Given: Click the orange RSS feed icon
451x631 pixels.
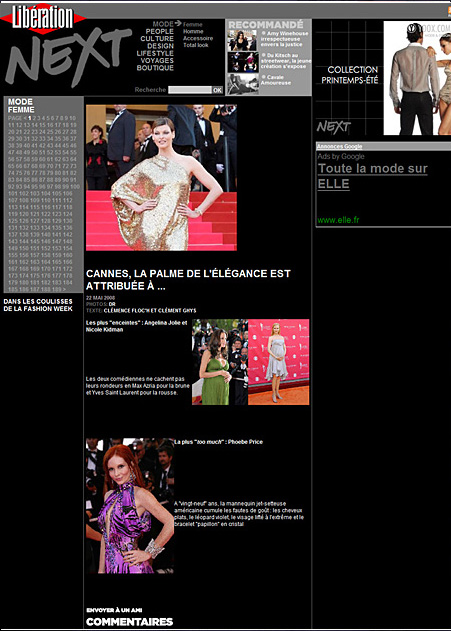Looking at the screenshot, I should click(x=449, y=12).
